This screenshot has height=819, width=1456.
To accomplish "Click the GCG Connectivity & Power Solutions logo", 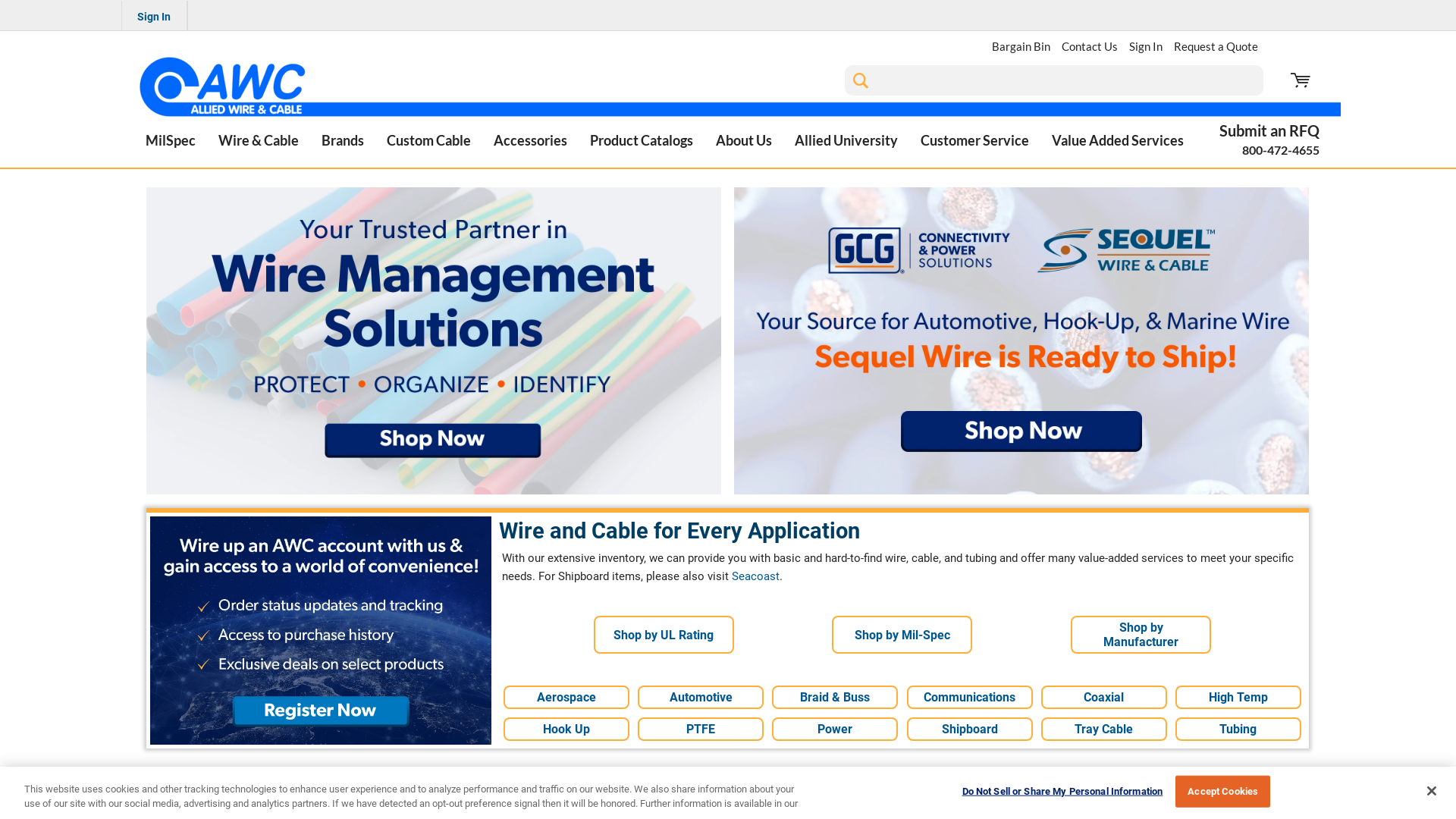I will point(919,250).
